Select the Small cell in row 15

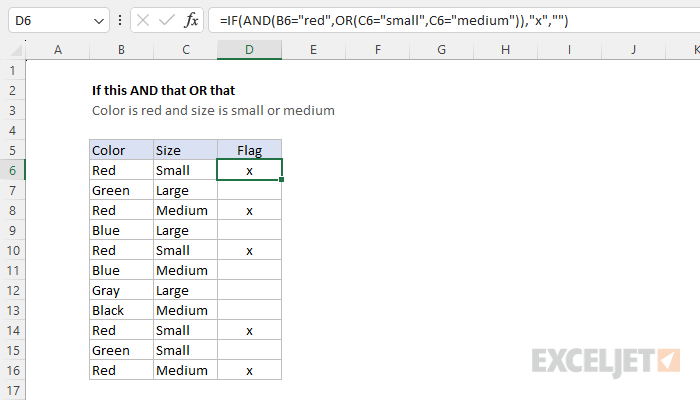click(x=185, y=350)
